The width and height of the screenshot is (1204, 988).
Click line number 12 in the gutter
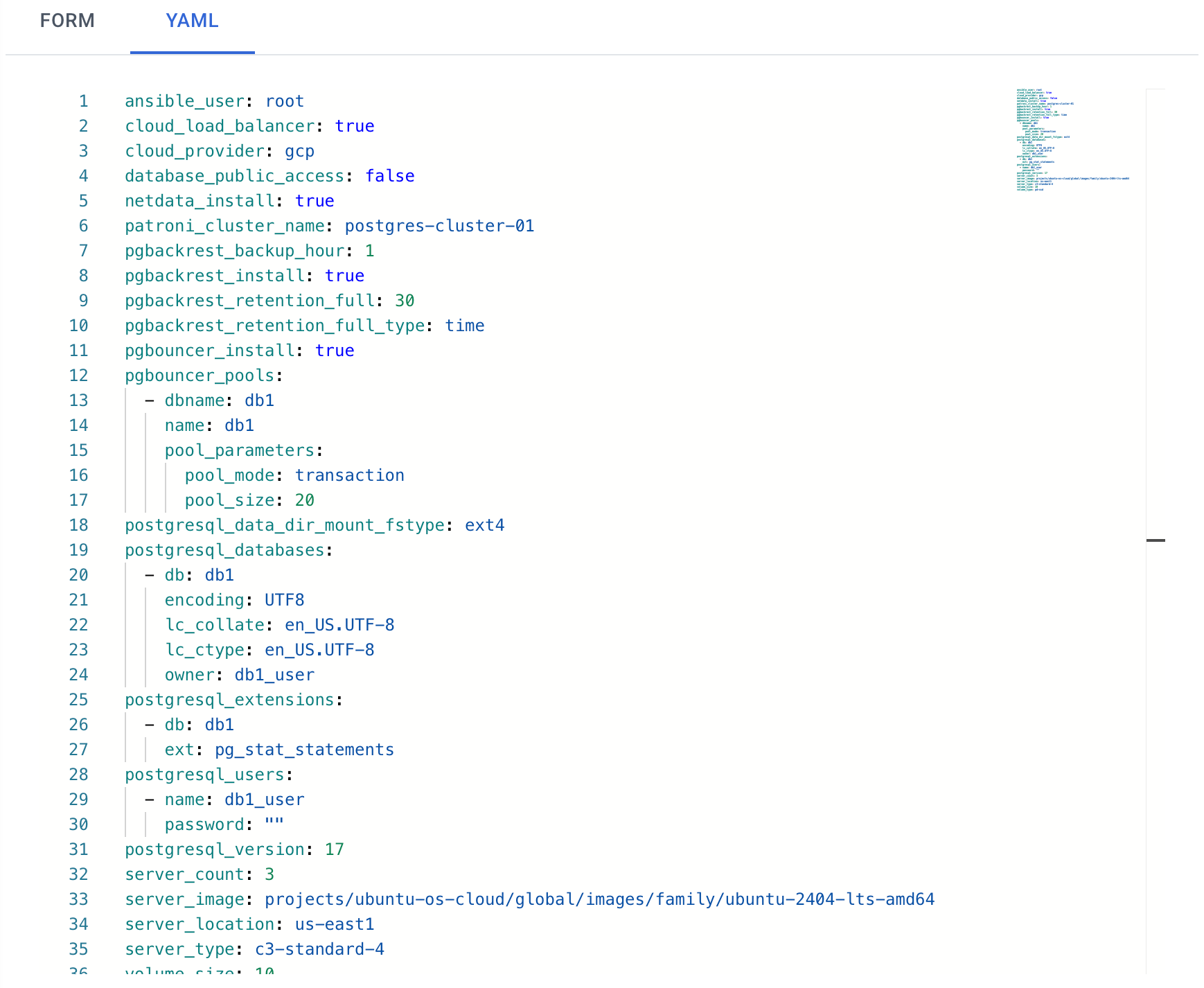point(78,376)
